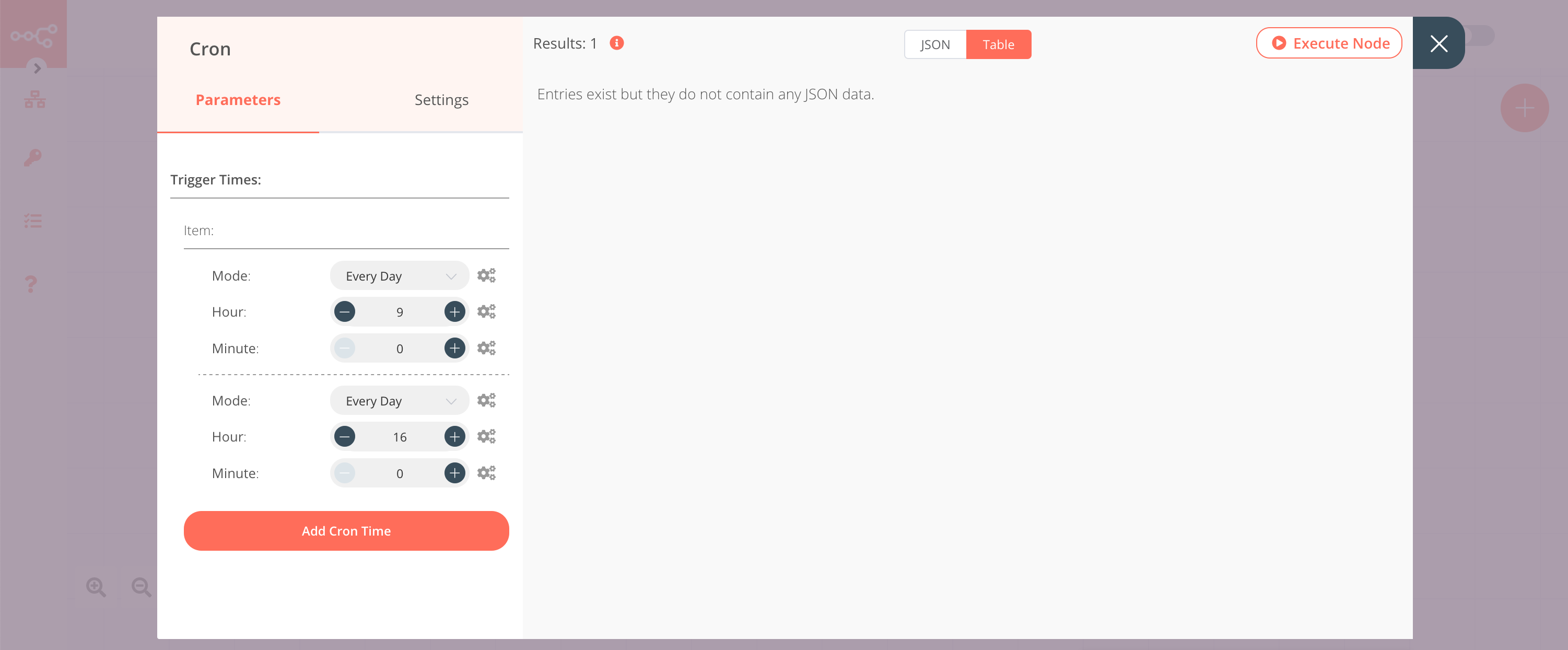Open the second Every Day mode dropdown

click(x=399, y=400)
